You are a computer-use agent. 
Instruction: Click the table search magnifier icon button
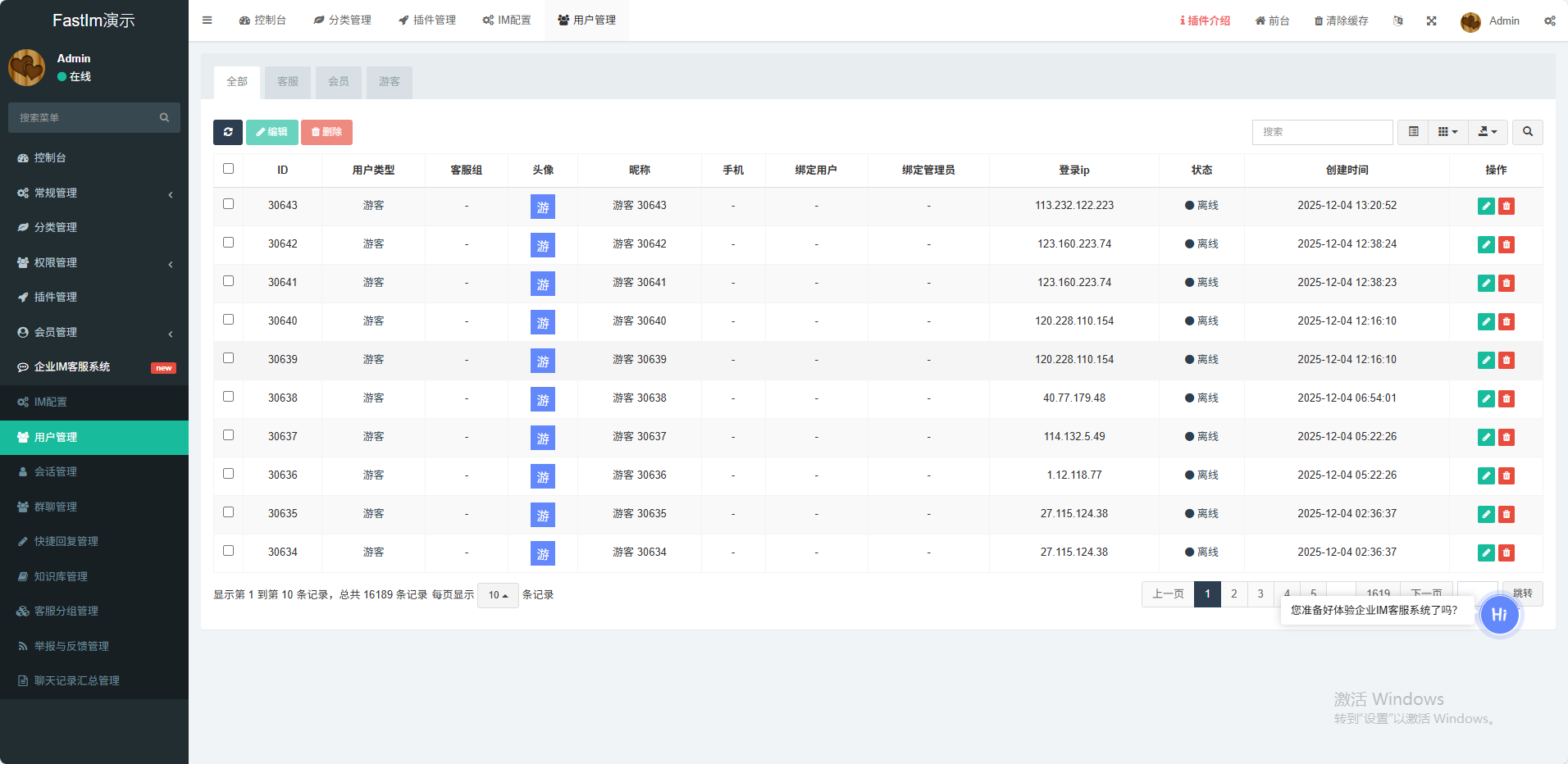click(1527, 132)
